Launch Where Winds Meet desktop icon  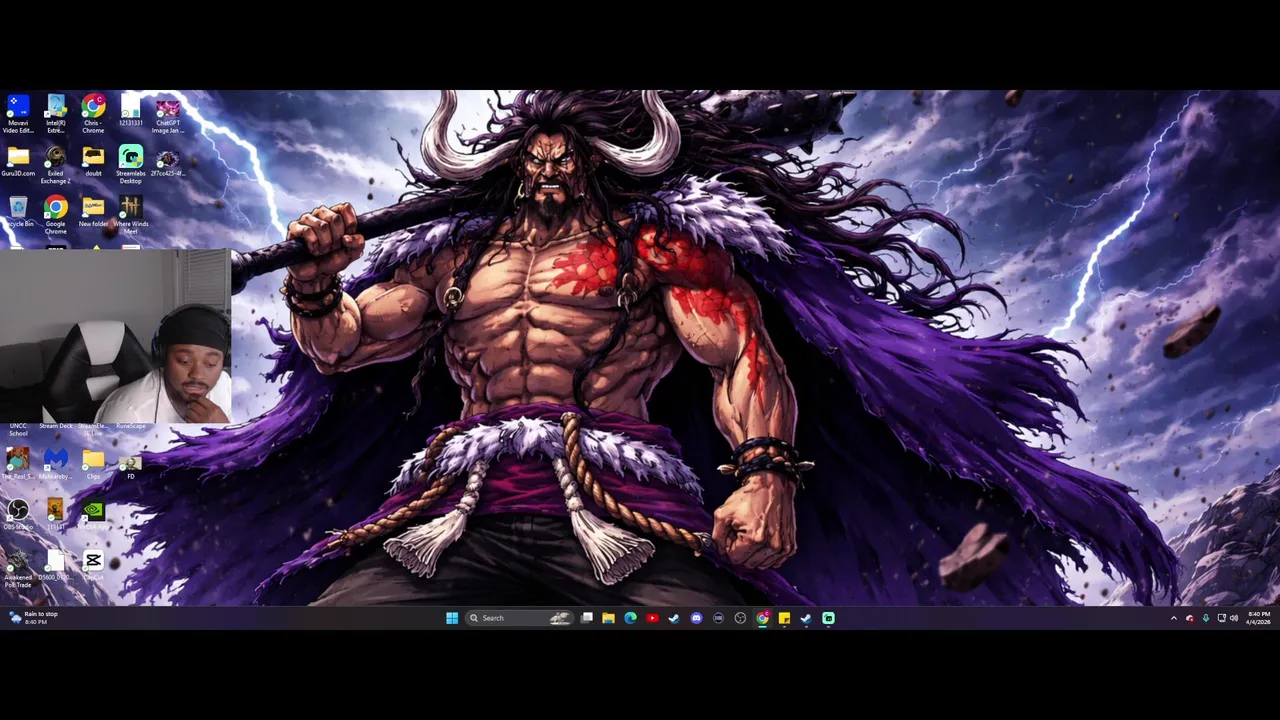click(x=130, y=216)
